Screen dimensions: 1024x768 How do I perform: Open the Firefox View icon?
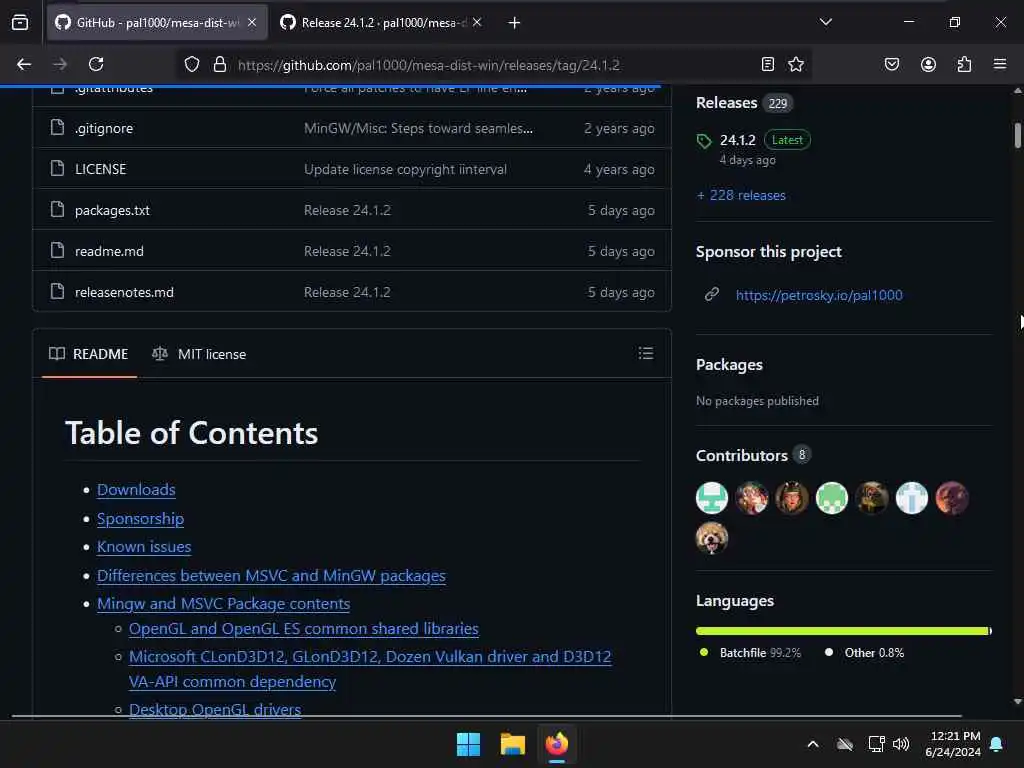pyautogui.click(x=20, y=22)
